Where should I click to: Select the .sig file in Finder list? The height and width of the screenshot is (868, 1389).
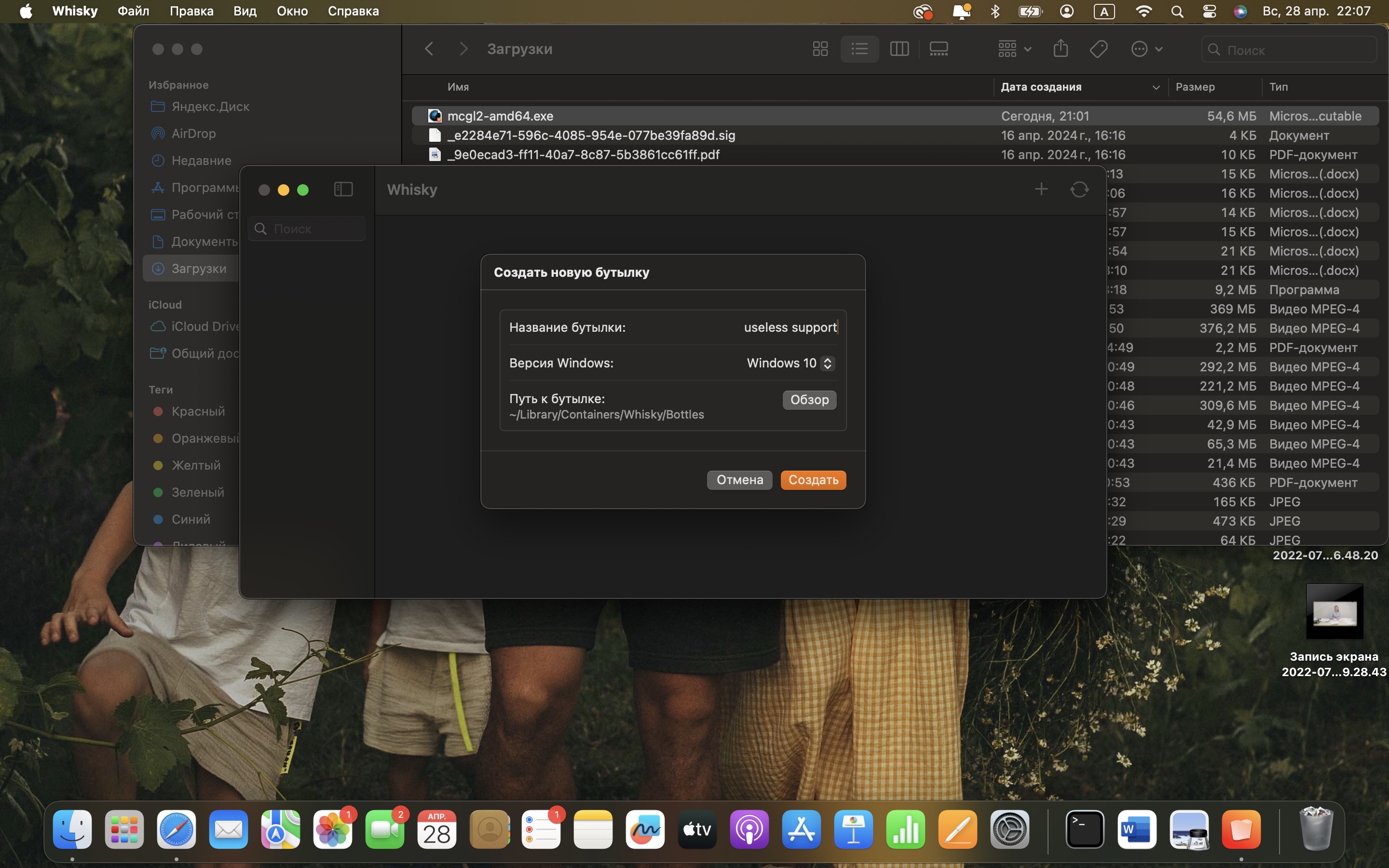895,136
